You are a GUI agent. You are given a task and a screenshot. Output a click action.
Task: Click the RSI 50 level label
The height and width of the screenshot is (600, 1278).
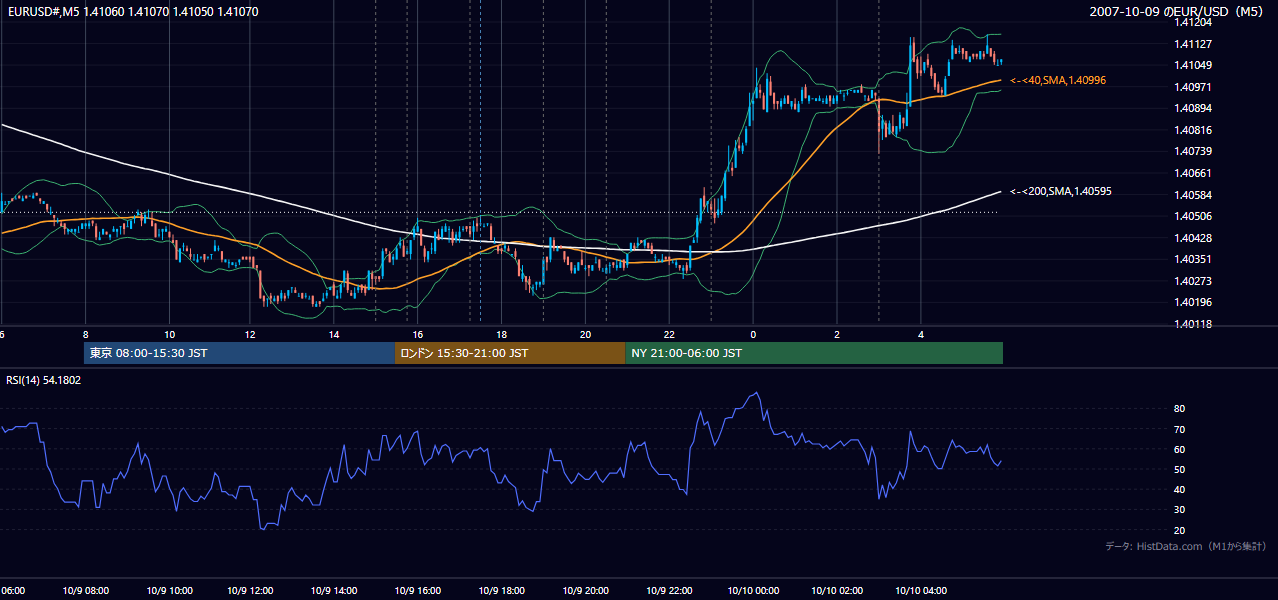[1180, 469]
